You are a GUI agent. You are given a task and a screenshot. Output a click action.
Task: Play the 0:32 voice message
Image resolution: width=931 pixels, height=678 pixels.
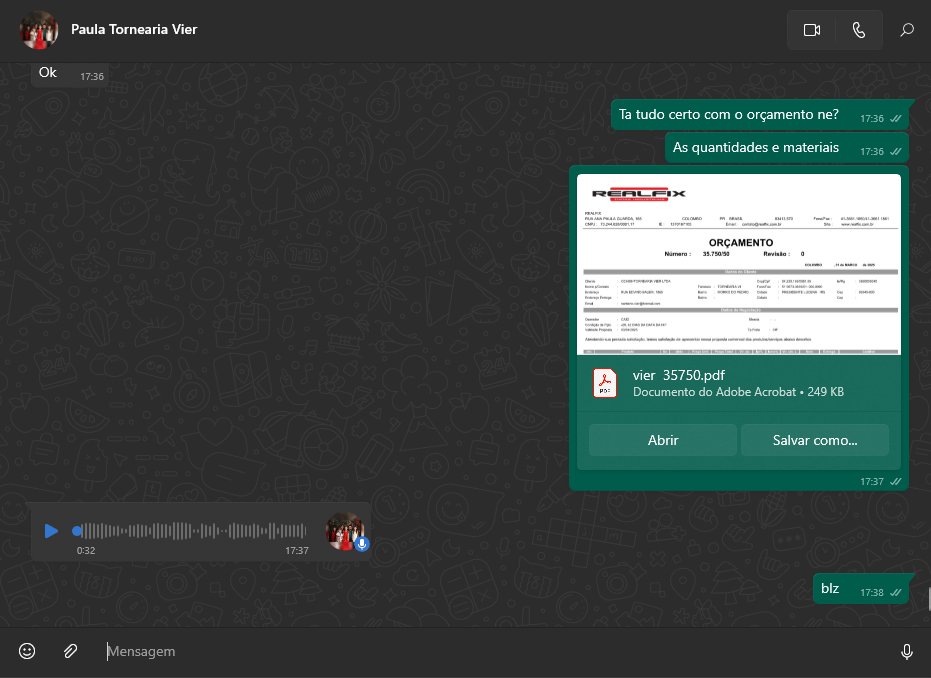[x=51, y=531]
